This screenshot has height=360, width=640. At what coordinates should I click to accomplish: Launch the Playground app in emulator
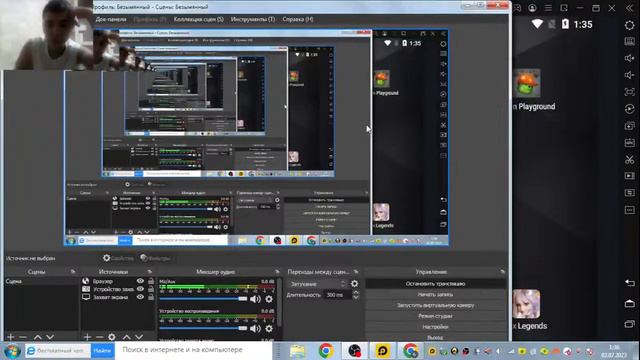[x=527, y=83]
